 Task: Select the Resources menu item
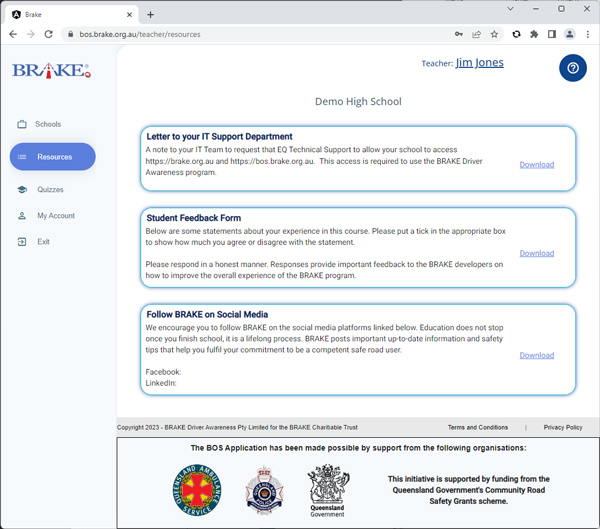pyautogui.click(x=53, y=157)
